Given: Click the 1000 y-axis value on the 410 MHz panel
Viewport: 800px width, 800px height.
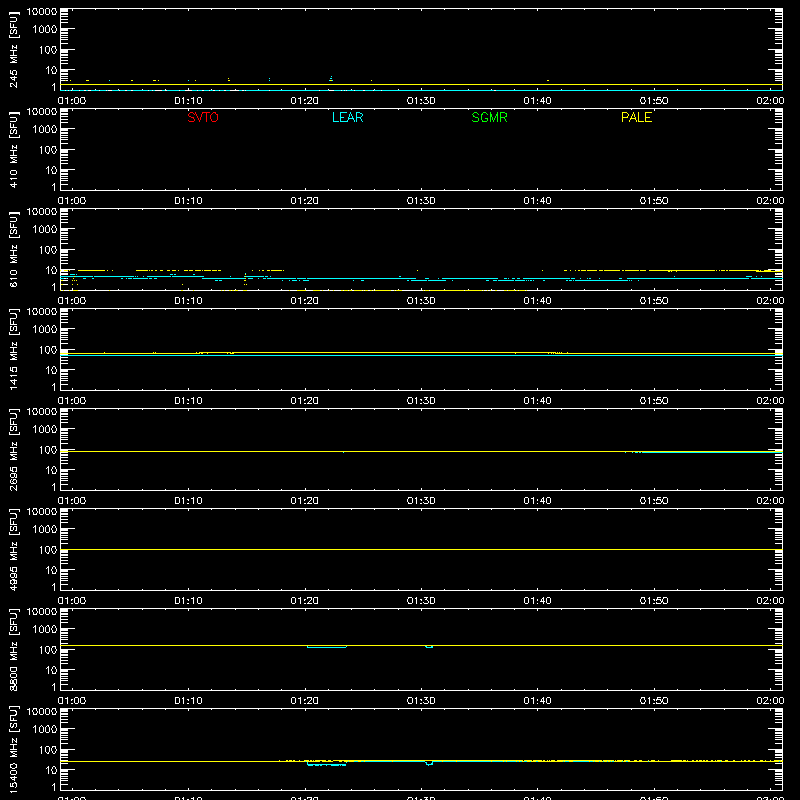Looking at the screenshot, I should 45,130.
